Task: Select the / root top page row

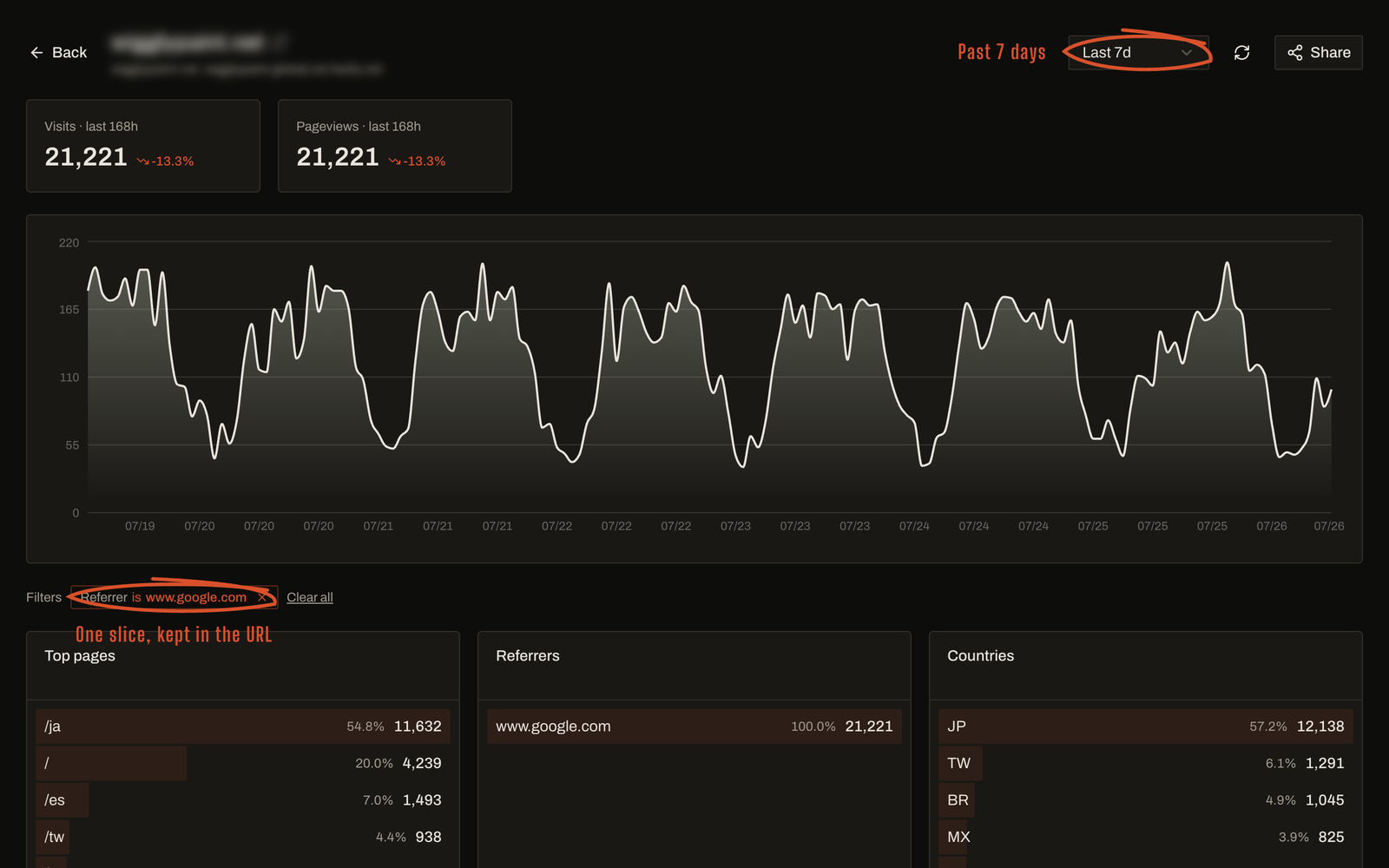Action: click(x=243, y=763)
